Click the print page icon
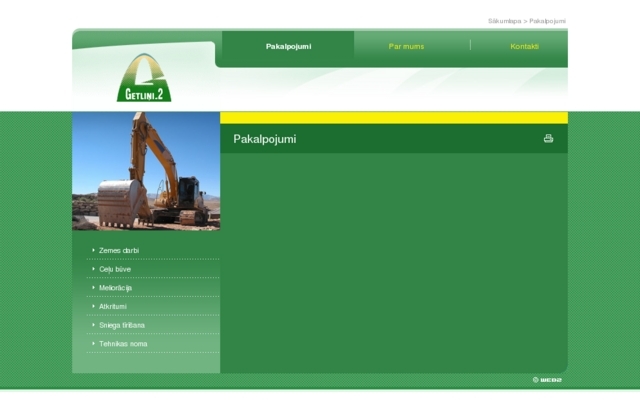Viewport: 640px width, 401px height. click(548, 138)
